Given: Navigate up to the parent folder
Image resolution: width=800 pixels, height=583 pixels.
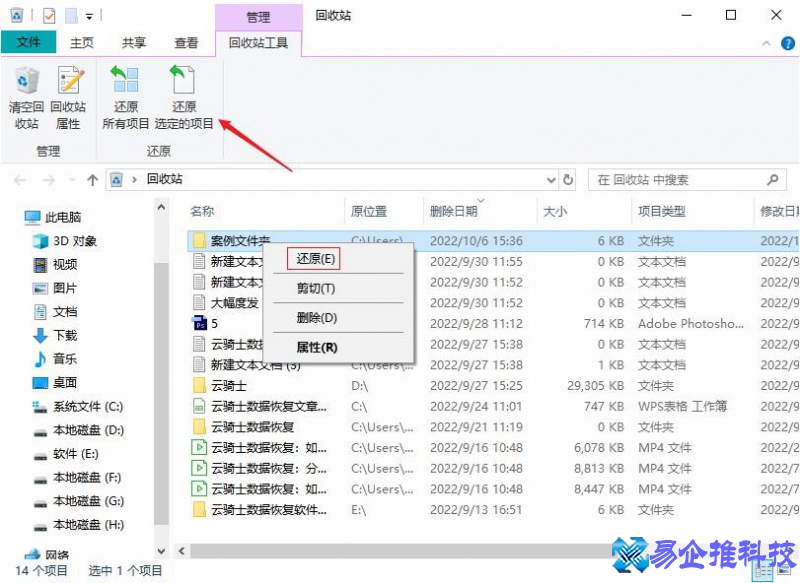Looking at the screenshot, I should click(x=91, y=179).
